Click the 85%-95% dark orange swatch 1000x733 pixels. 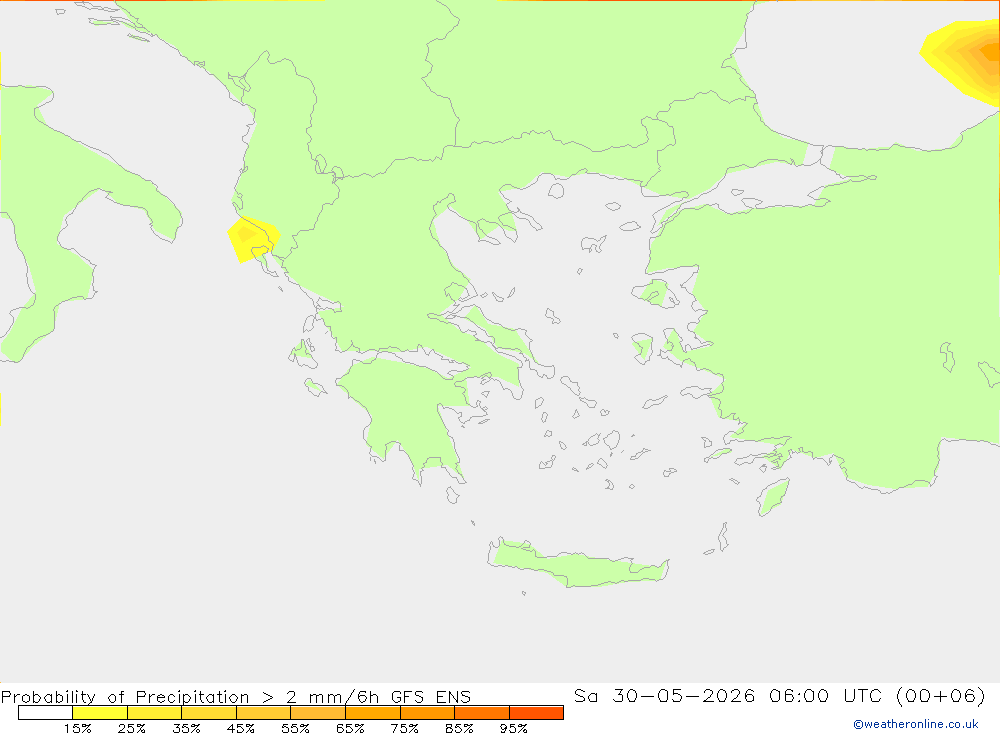click(482, 712)
